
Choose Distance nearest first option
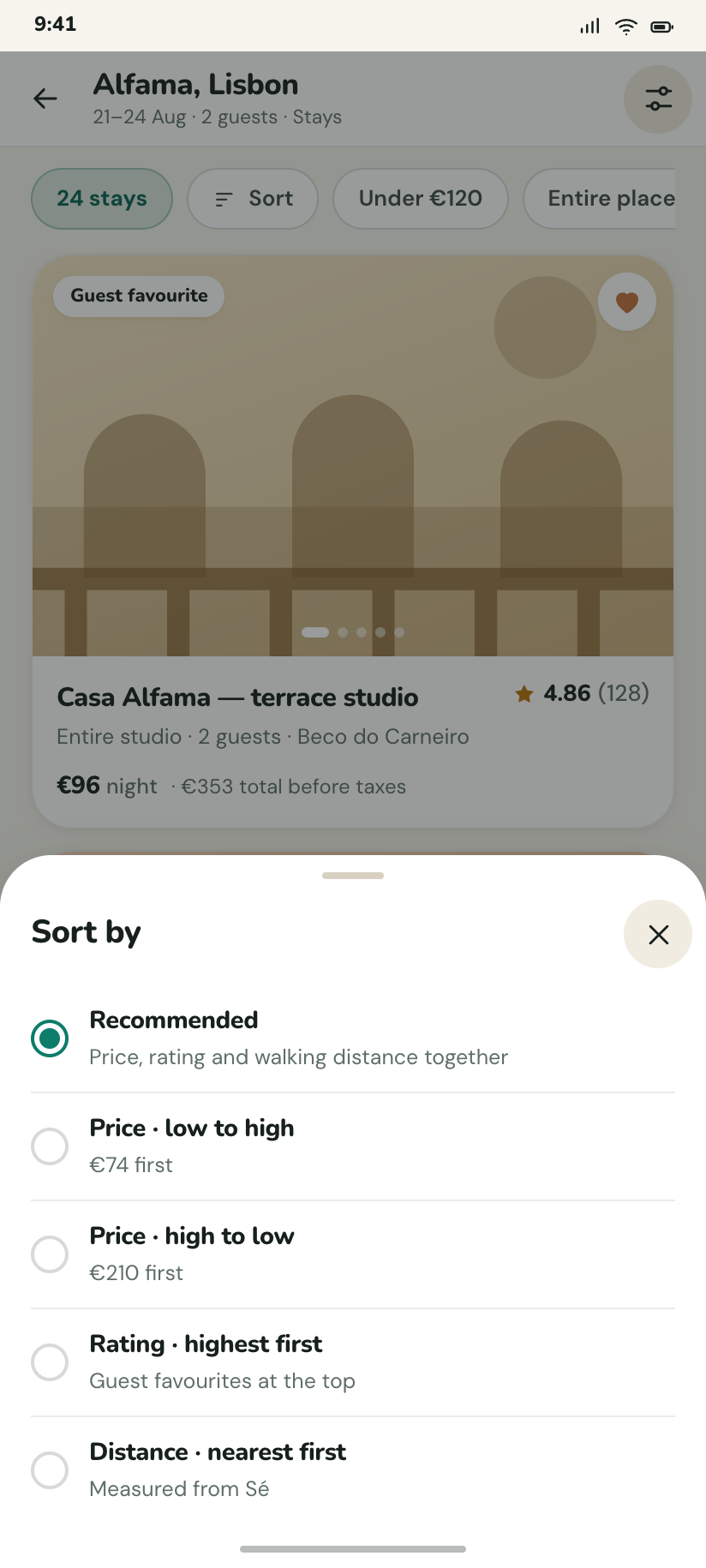[353, 1470]
